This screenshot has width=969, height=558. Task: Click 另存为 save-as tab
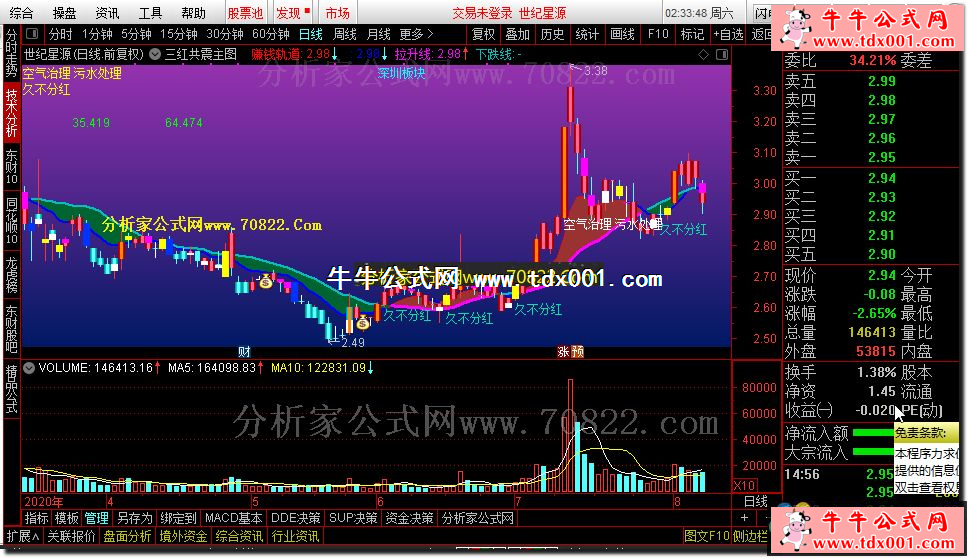click(x=134, y=518)
